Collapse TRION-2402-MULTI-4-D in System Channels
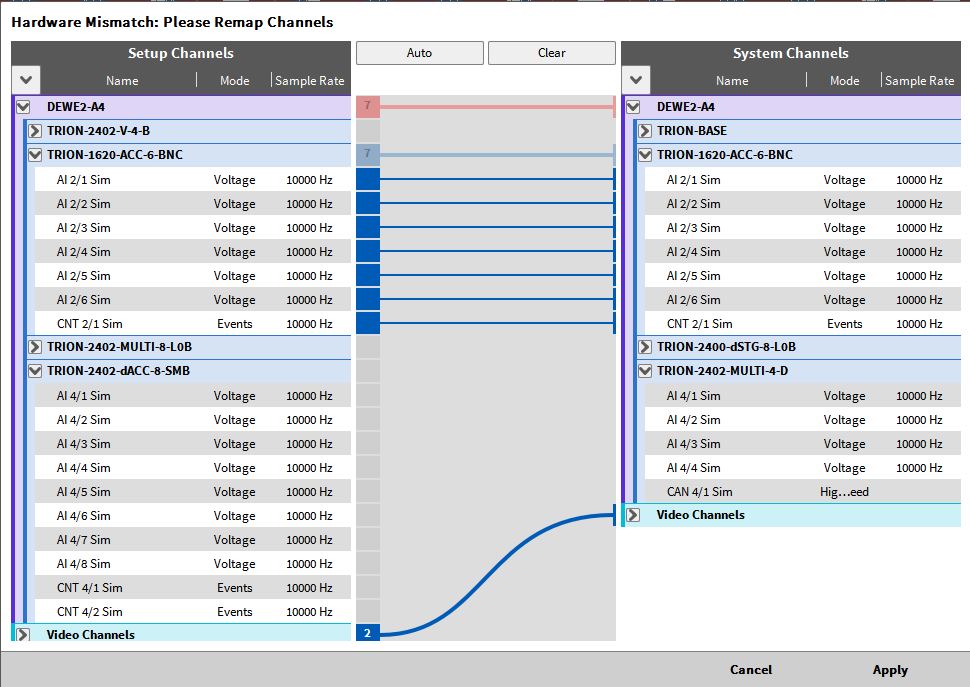This screenshot has width=970, height=687. 645,371
